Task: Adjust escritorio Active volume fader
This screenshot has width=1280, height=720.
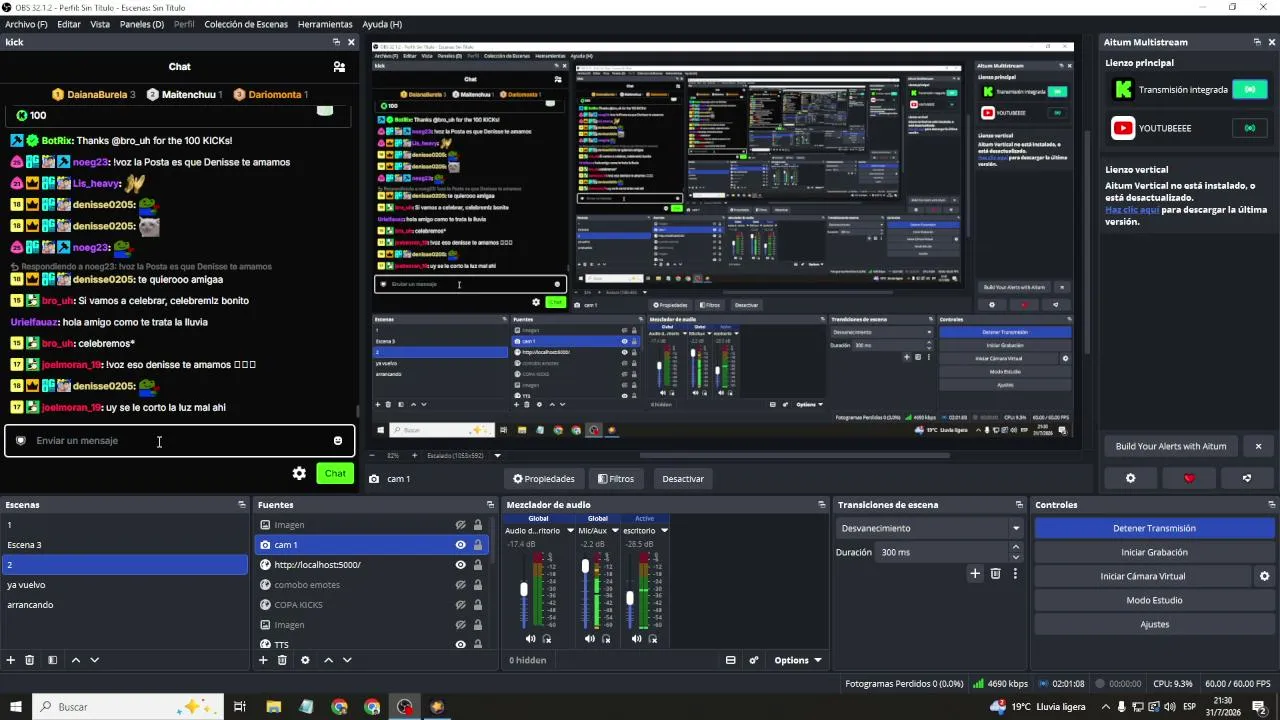Action: 629,598
